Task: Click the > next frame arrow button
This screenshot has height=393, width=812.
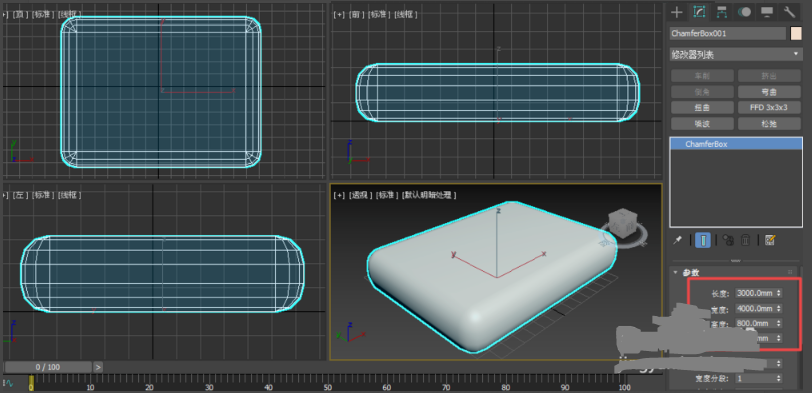Action: [98, 367]
